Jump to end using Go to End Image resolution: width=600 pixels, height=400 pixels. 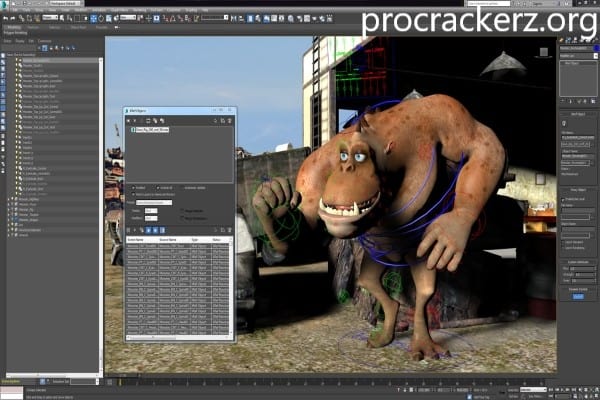(574, 389)
